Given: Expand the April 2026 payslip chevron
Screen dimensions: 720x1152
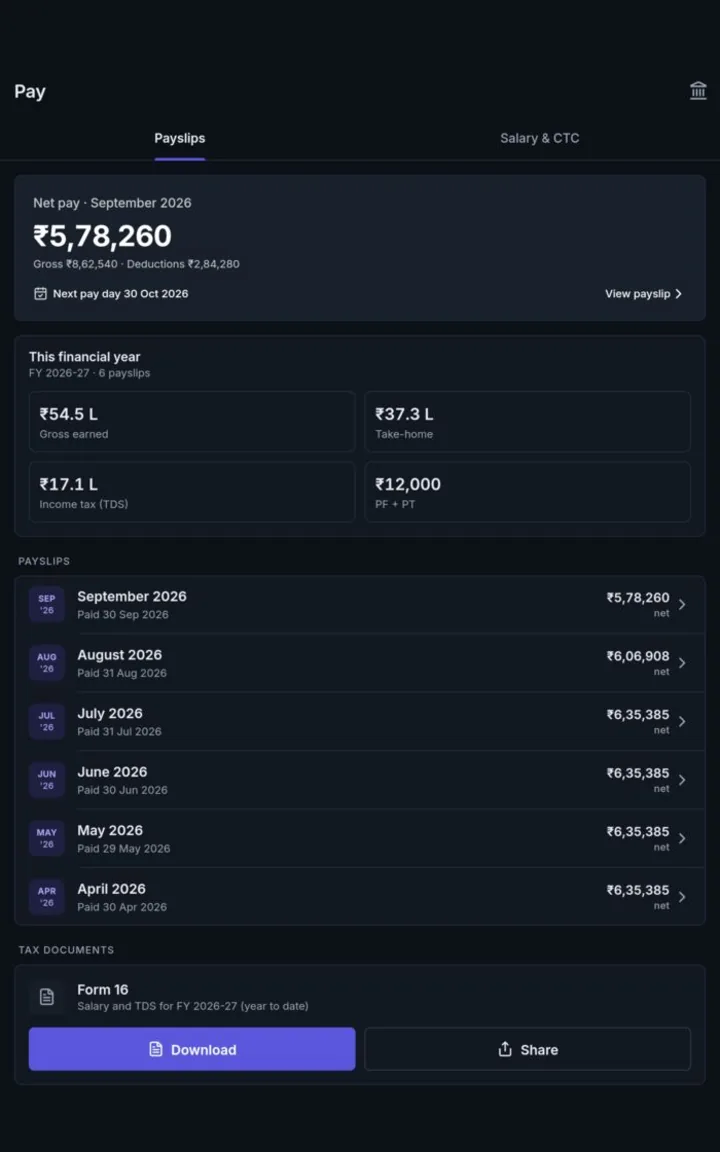Looking at the screenshot, I should coord(682,897).
